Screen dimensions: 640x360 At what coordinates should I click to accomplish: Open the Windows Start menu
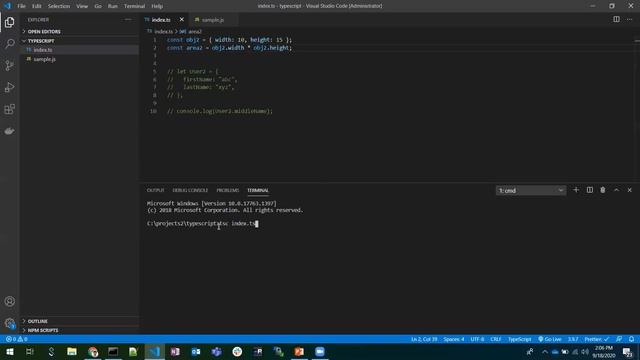pos(10,351)
